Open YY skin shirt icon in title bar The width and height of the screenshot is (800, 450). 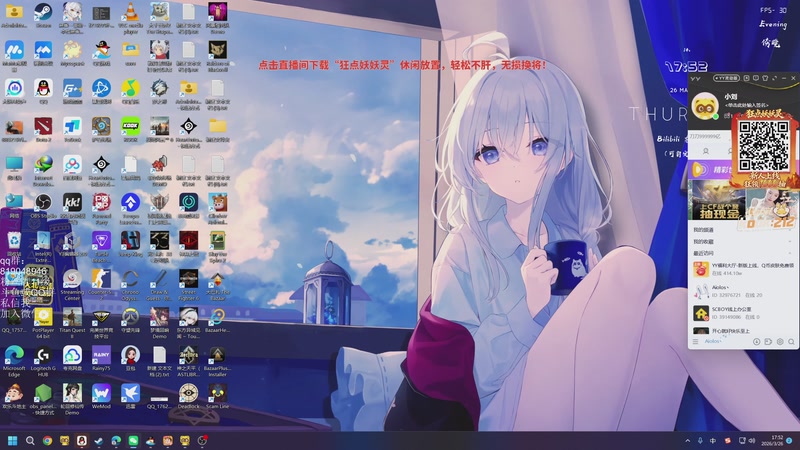[765, 78]
